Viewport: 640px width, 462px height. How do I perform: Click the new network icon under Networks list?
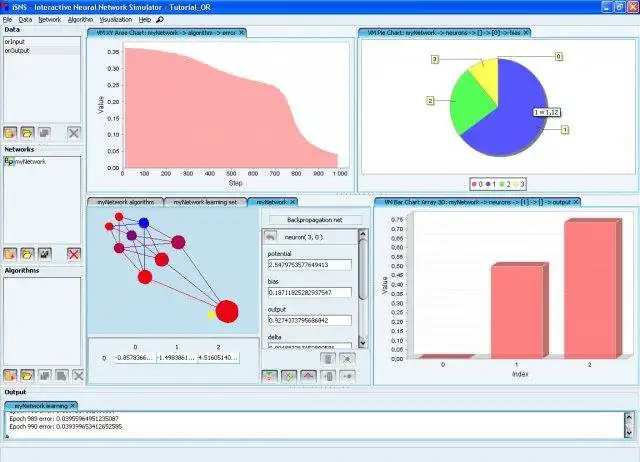click(10, 254)
